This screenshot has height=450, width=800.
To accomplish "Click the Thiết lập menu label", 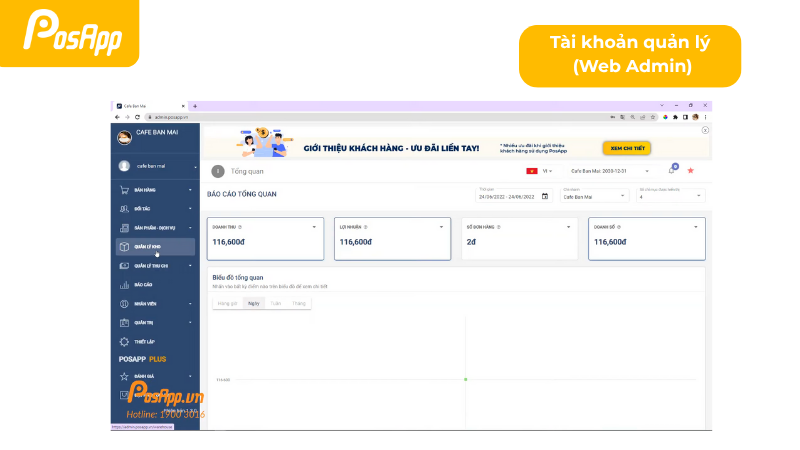I will pyautogui.click(x=144, y=342).
